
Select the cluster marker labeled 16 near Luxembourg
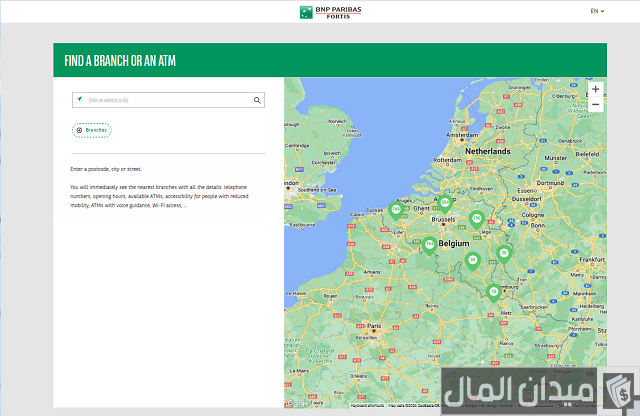493,291
